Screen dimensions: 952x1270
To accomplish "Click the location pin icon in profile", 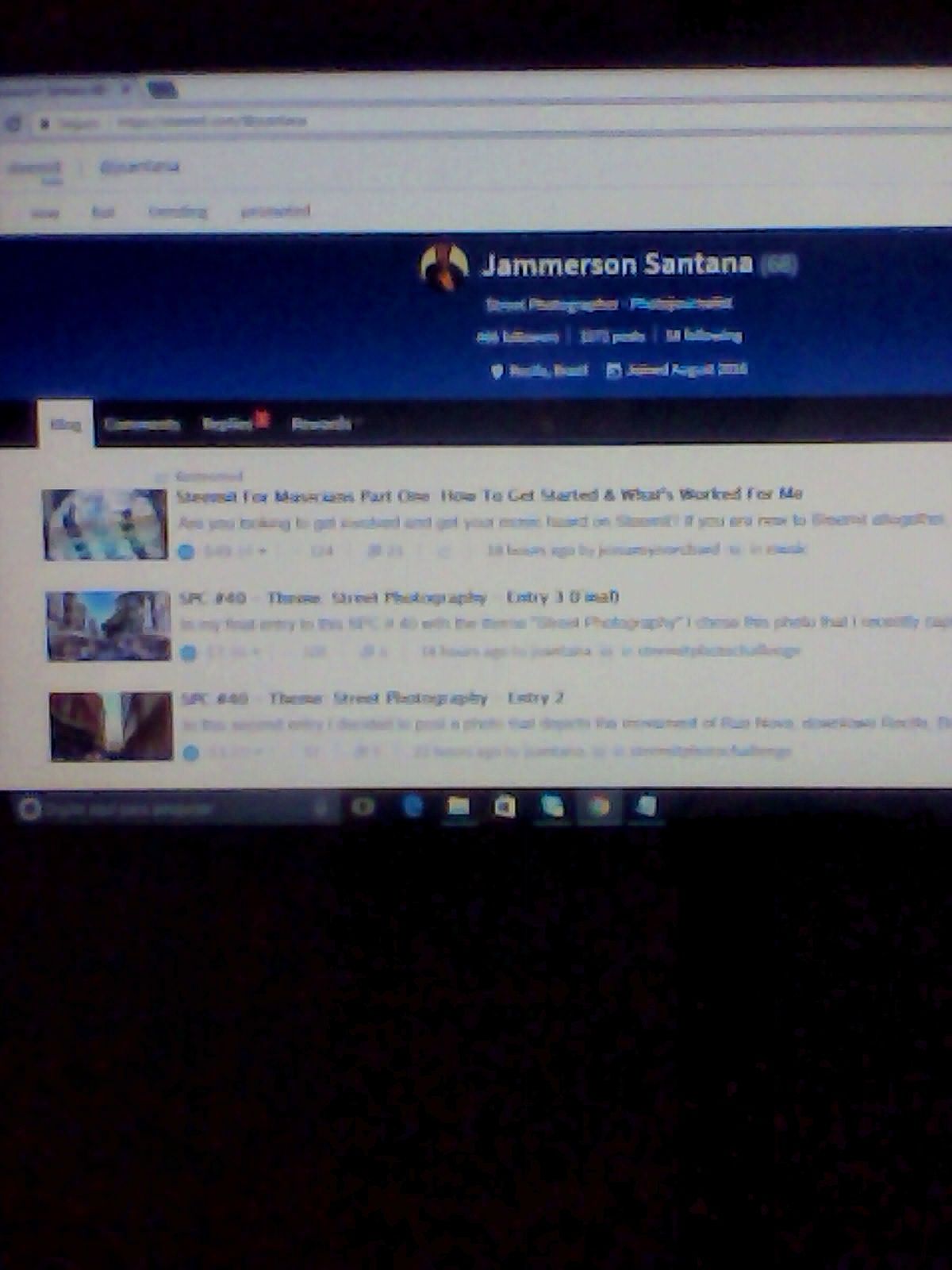I will click(497, 371).
